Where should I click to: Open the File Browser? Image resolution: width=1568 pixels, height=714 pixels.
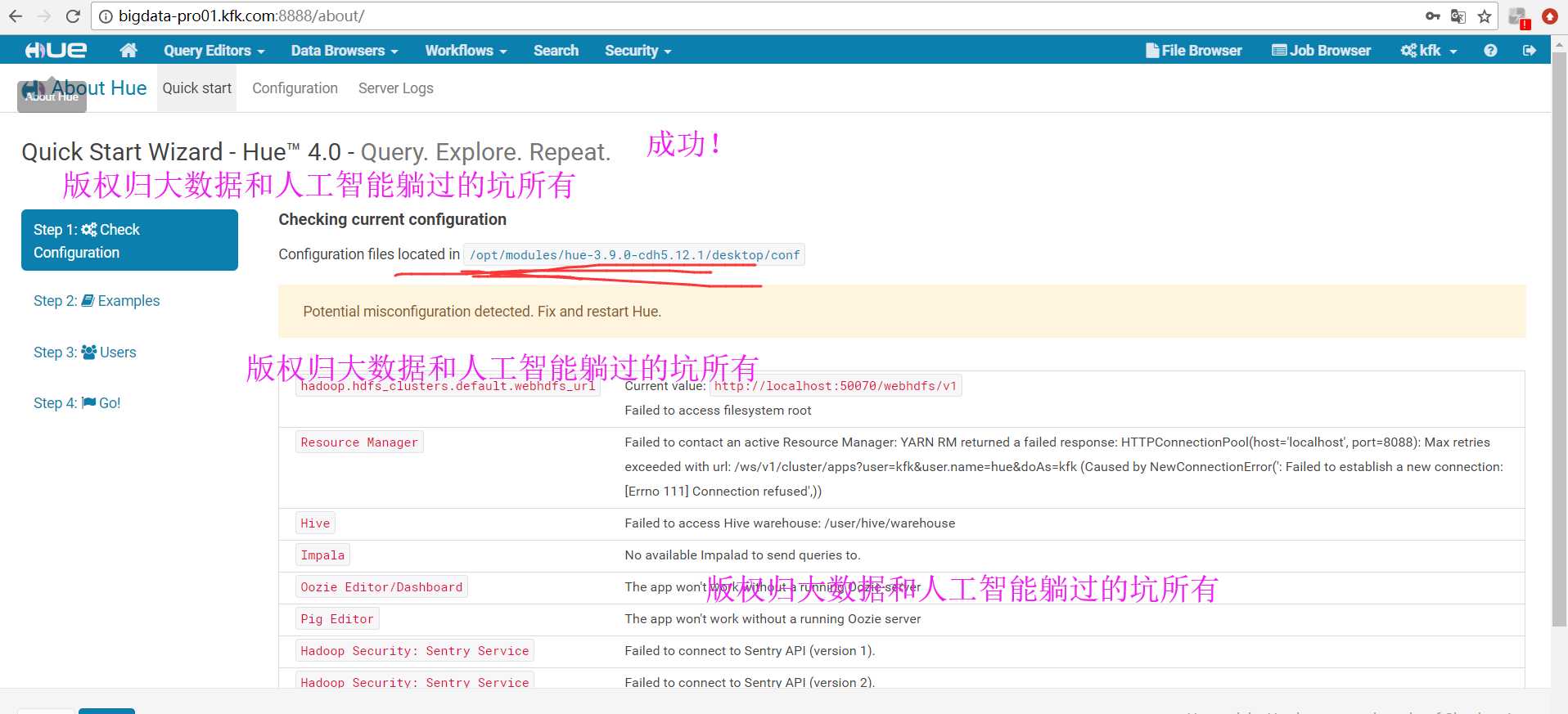point(1194,51)
